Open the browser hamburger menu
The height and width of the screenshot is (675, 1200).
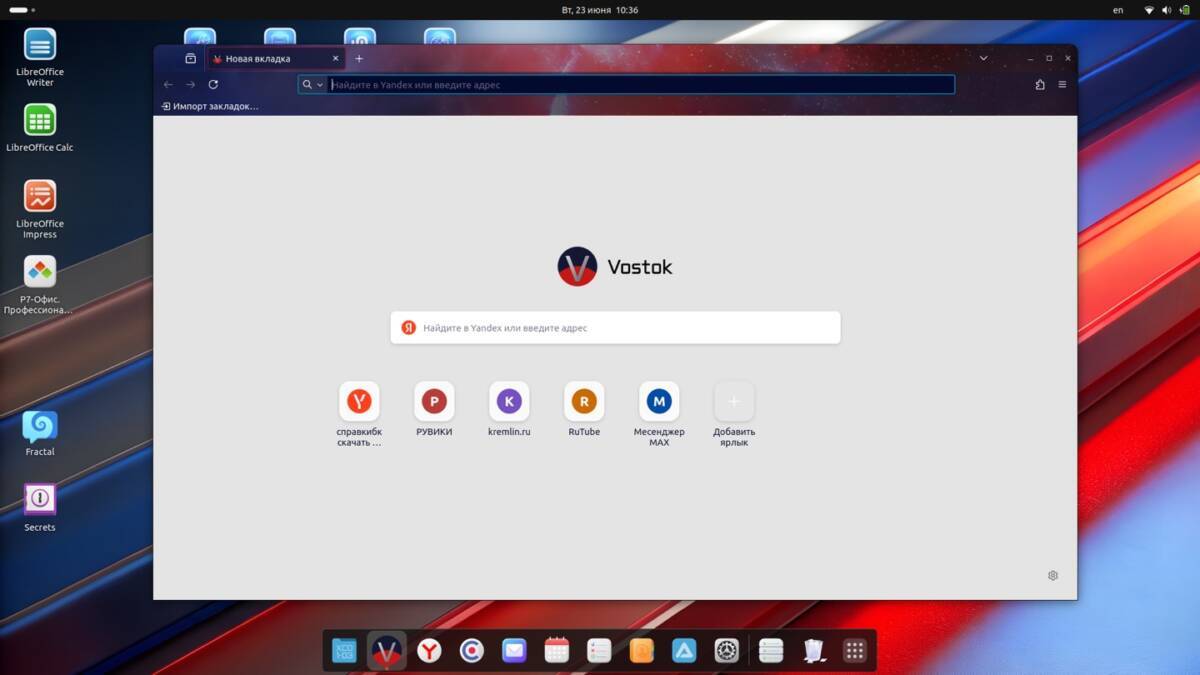coord(1062,85)
